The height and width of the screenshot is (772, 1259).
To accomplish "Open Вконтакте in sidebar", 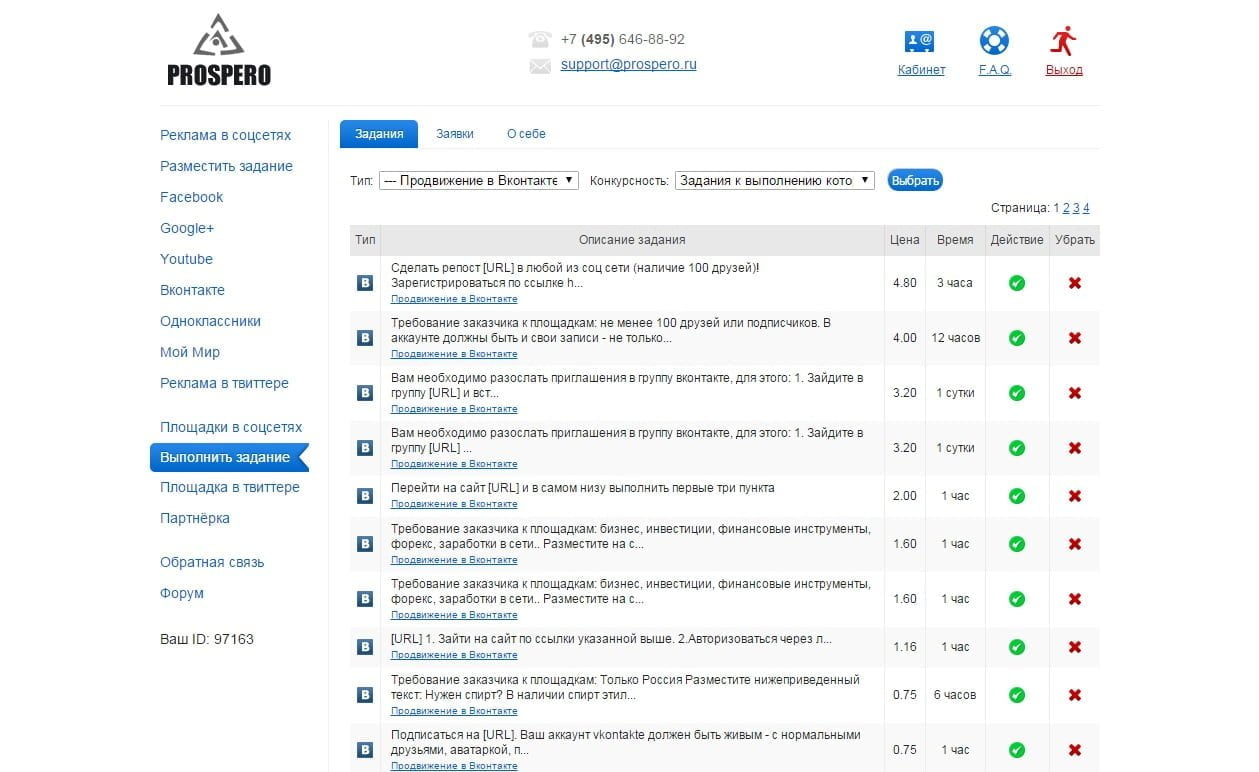I will (x=193, y=290).
